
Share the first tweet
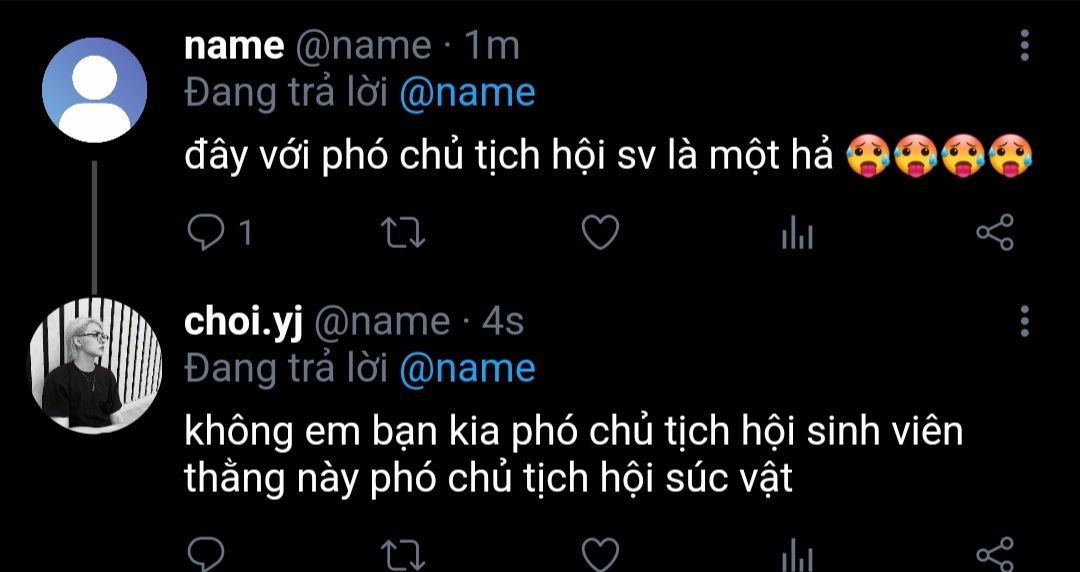(995, 233)
